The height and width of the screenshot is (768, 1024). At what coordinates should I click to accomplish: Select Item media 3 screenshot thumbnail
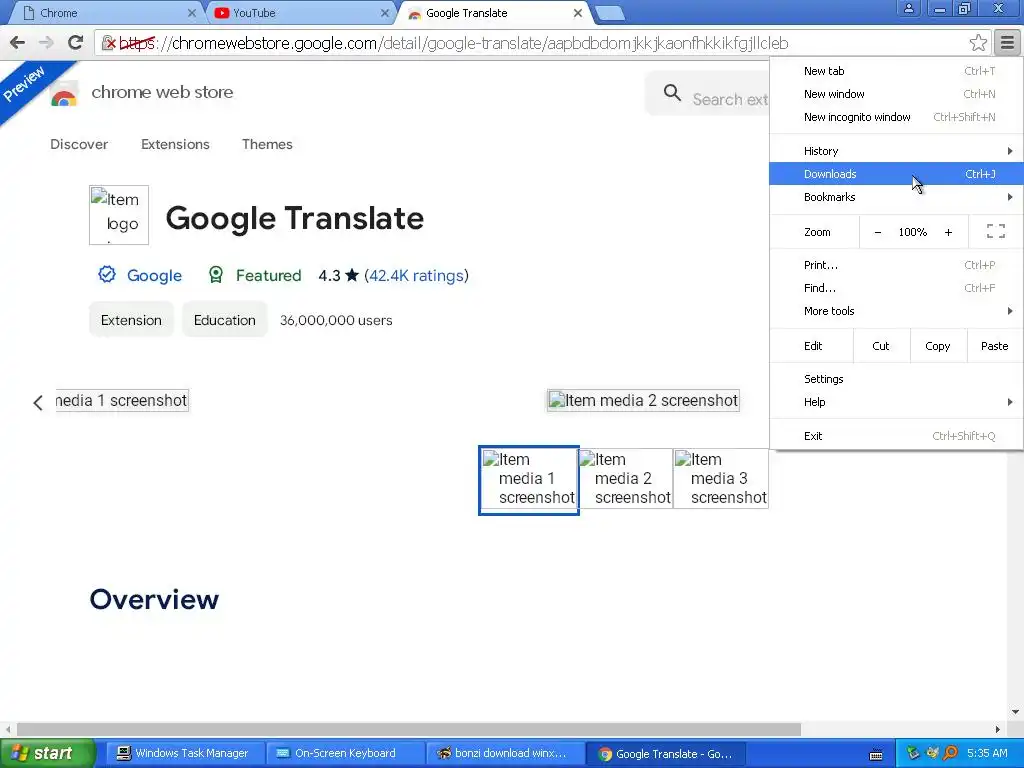(x=721, y=479)
